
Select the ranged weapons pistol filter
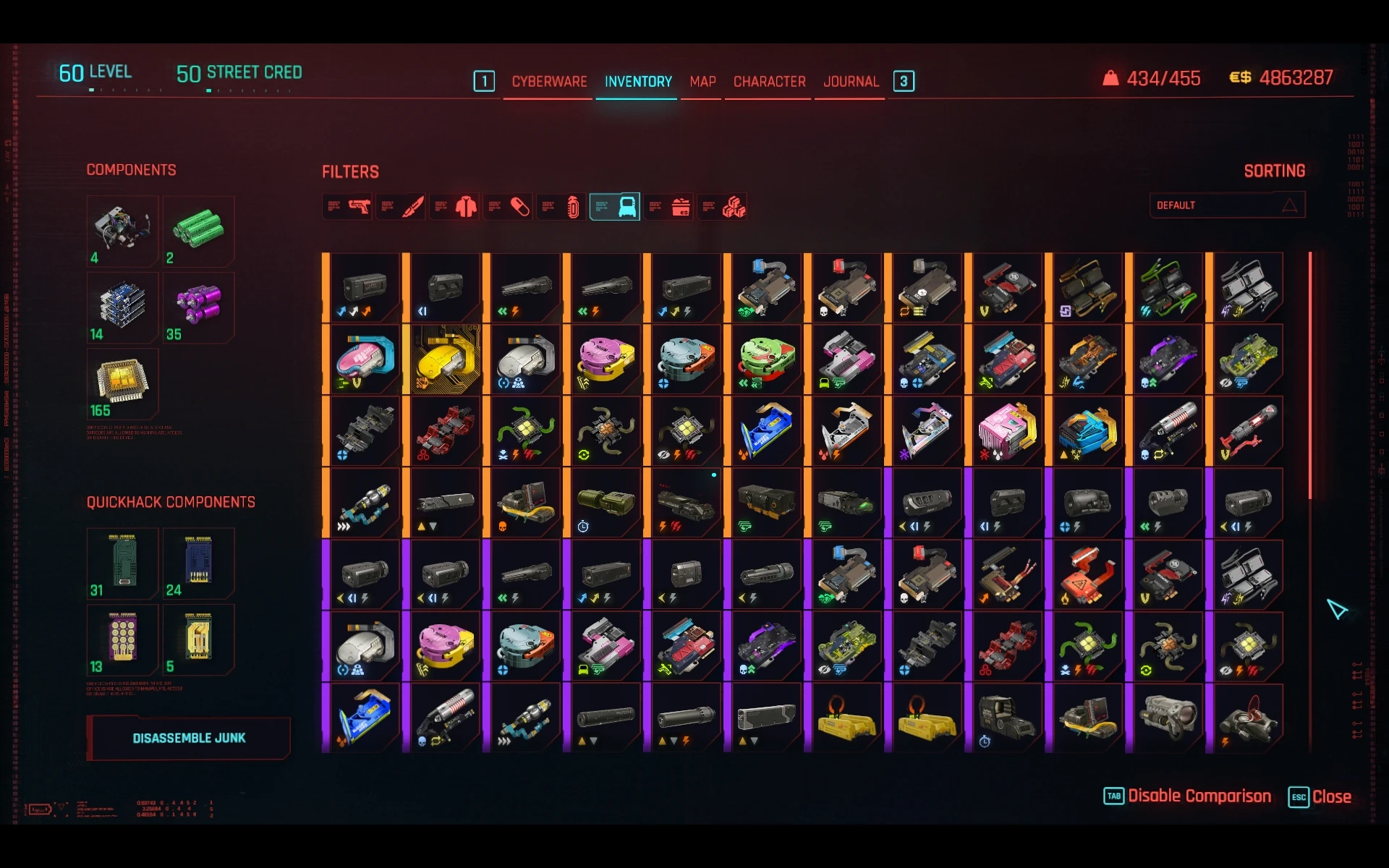coord(348,208)
